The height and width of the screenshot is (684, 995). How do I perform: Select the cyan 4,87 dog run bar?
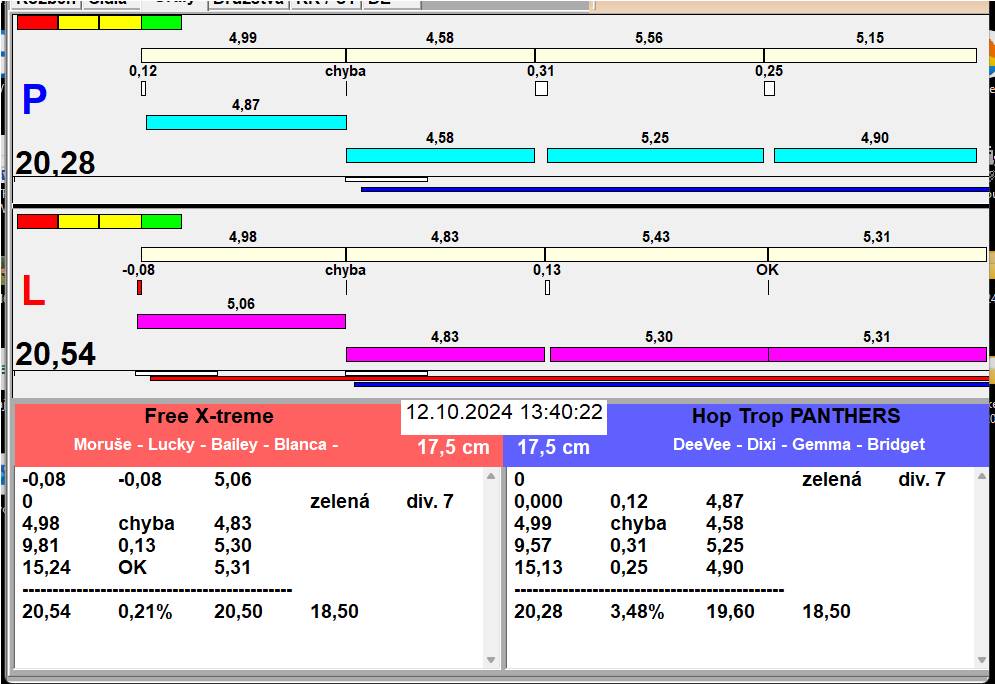(x=246, y=122)
